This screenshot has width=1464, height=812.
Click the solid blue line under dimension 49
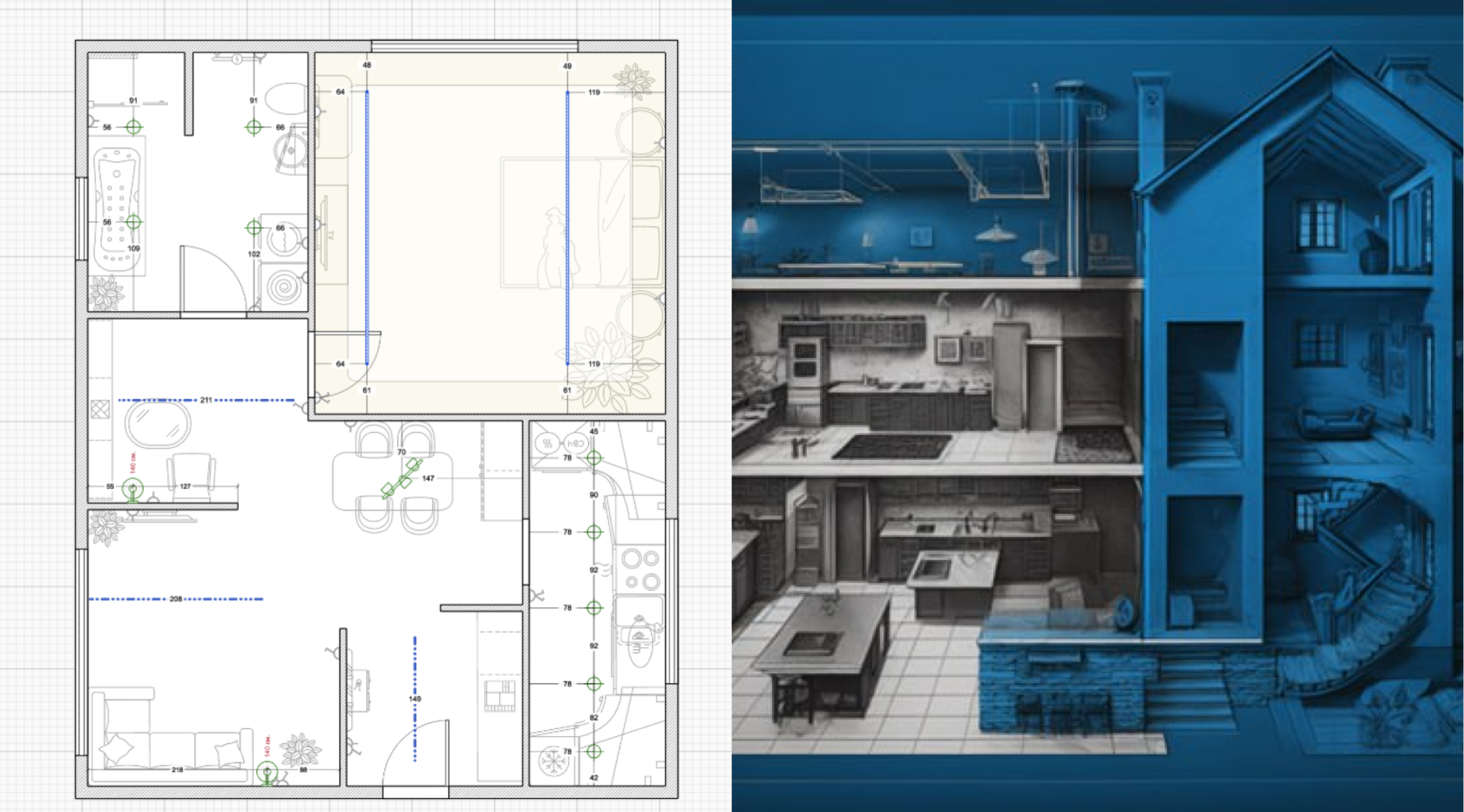(567, 227)
